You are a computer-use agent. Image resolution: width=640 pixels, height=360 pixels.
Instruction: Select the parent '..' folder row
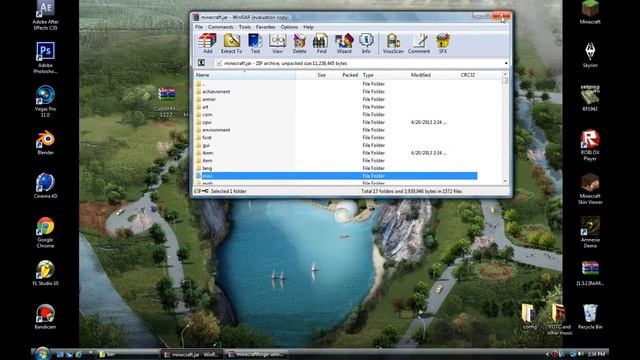[x=336, y=84]
